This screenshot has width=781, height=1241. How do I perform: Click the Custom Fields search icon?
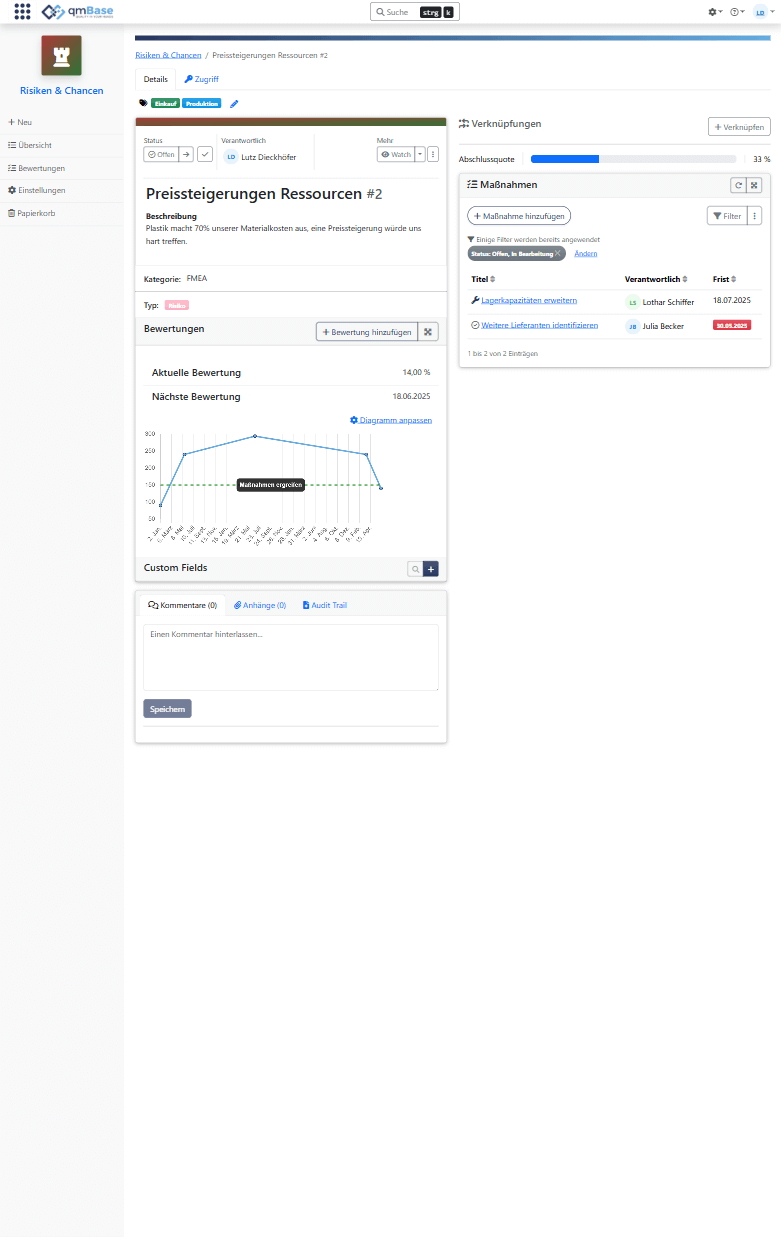415,569
